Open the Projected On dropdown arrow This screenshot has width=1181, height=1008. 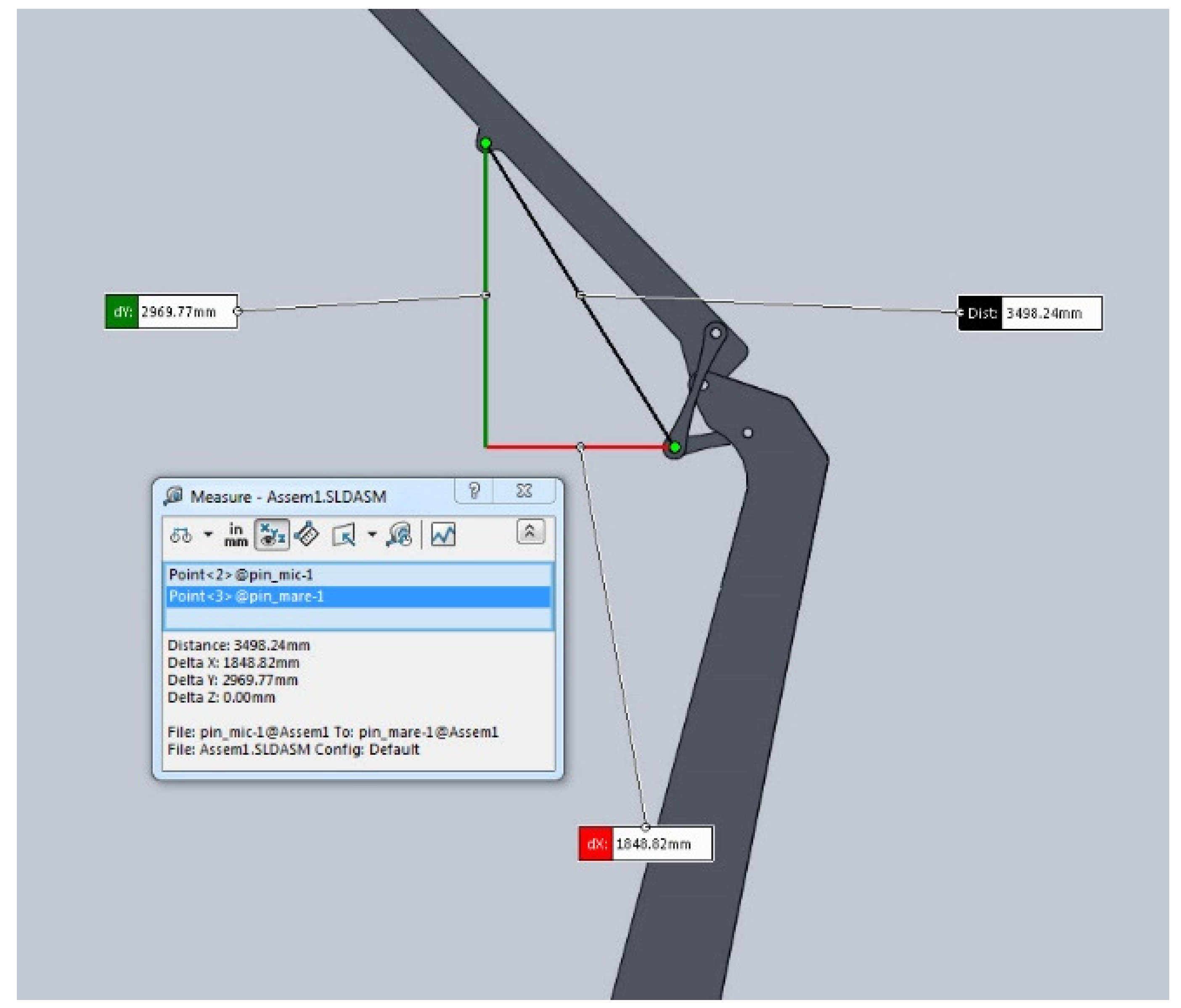click(x=372, y=534)
